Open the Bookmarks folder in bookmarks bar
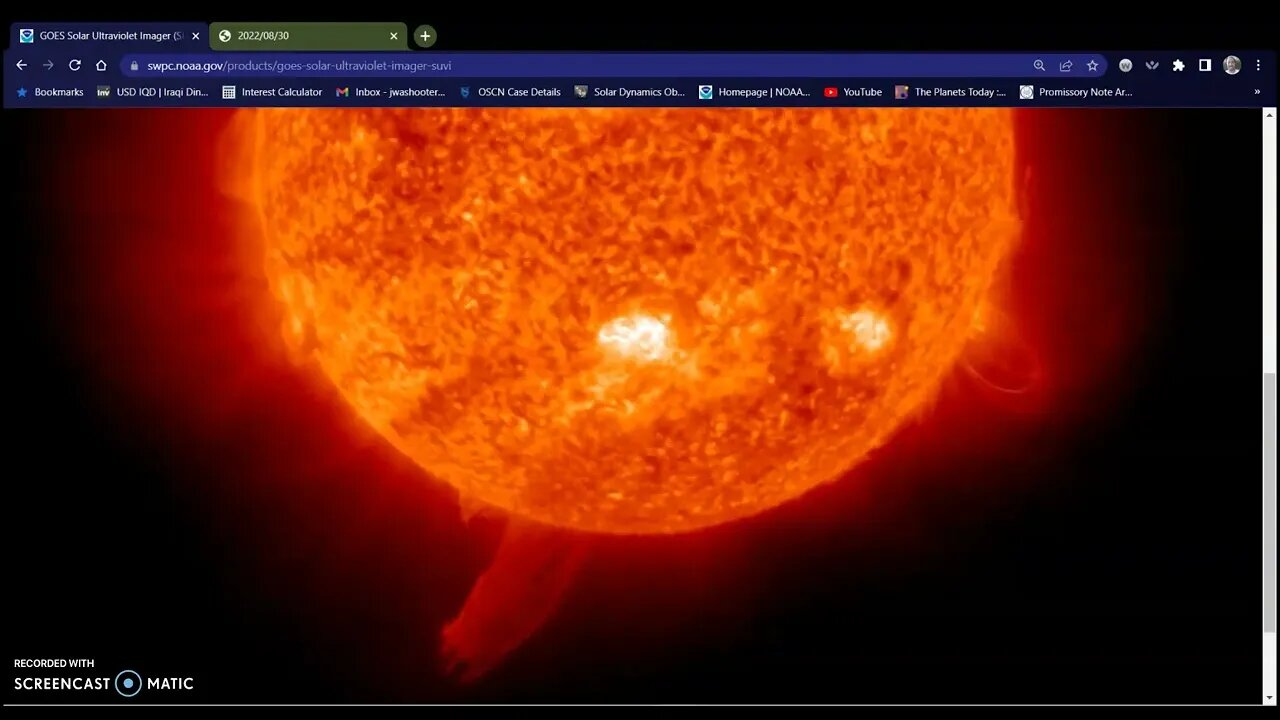1280x720 pixels. coord(50,92)
